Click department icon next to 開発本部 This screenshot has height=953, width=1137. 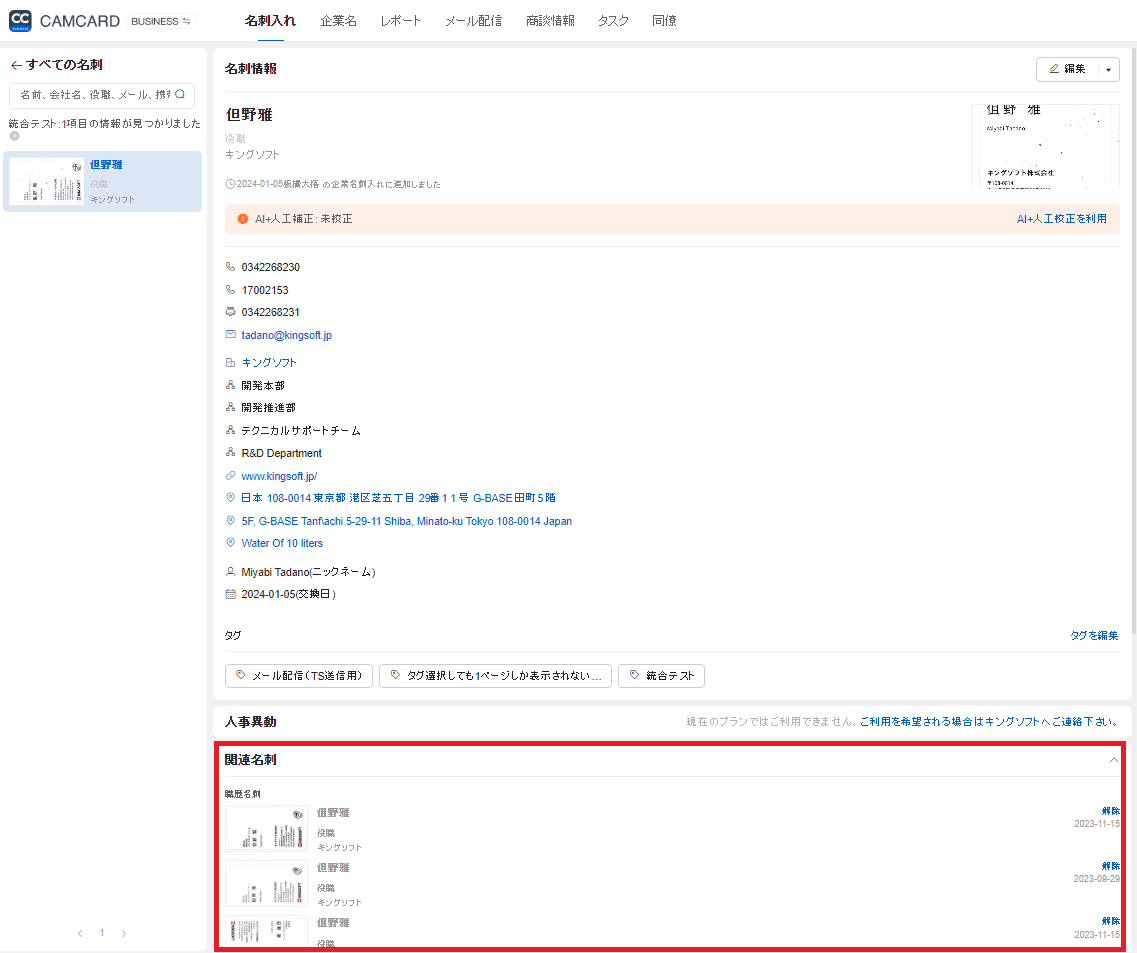point(231,385)
